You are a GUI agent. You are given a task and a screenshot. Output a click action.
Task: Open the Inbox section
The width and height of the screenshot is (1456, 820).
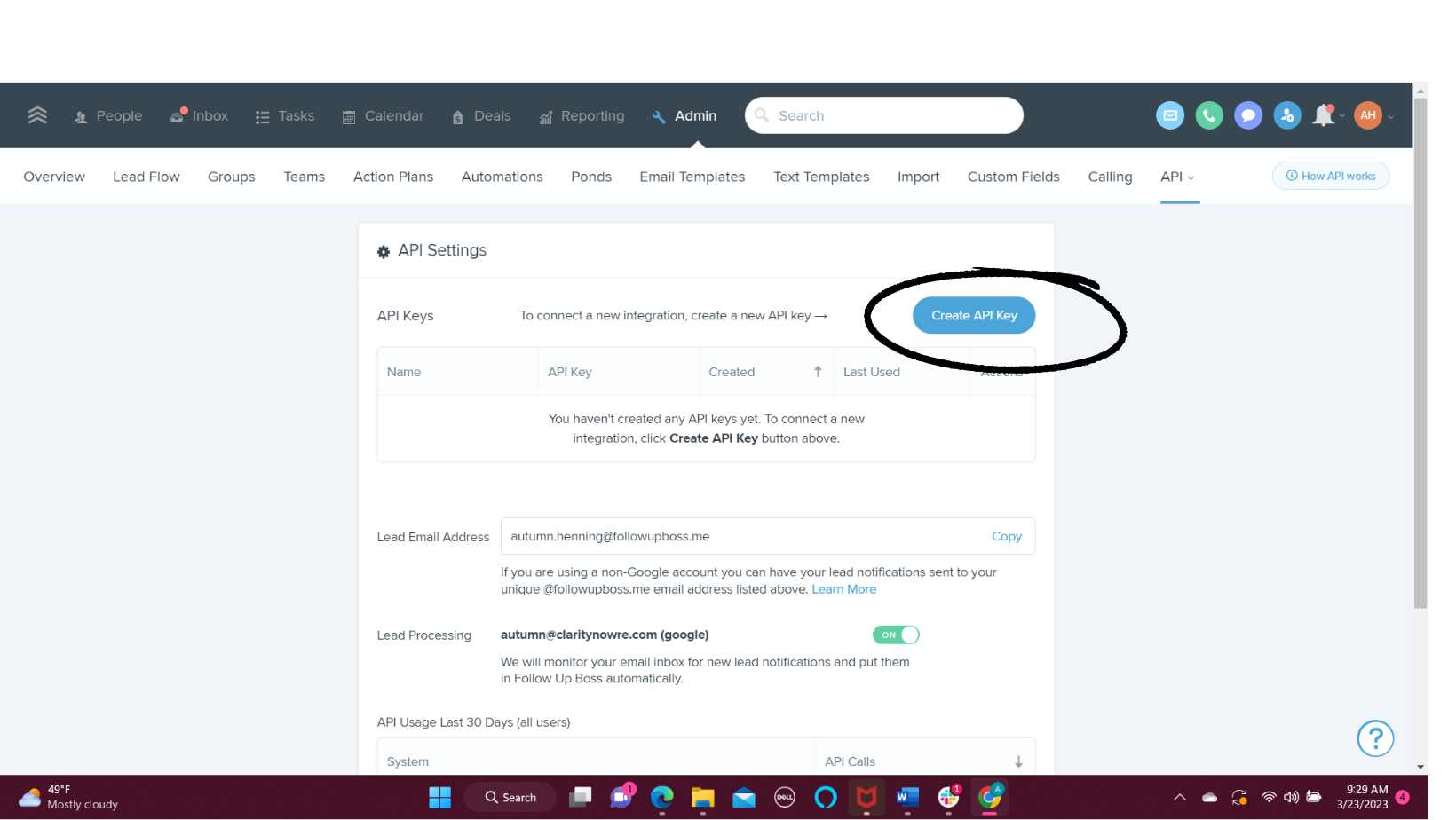tap(199, 116)
